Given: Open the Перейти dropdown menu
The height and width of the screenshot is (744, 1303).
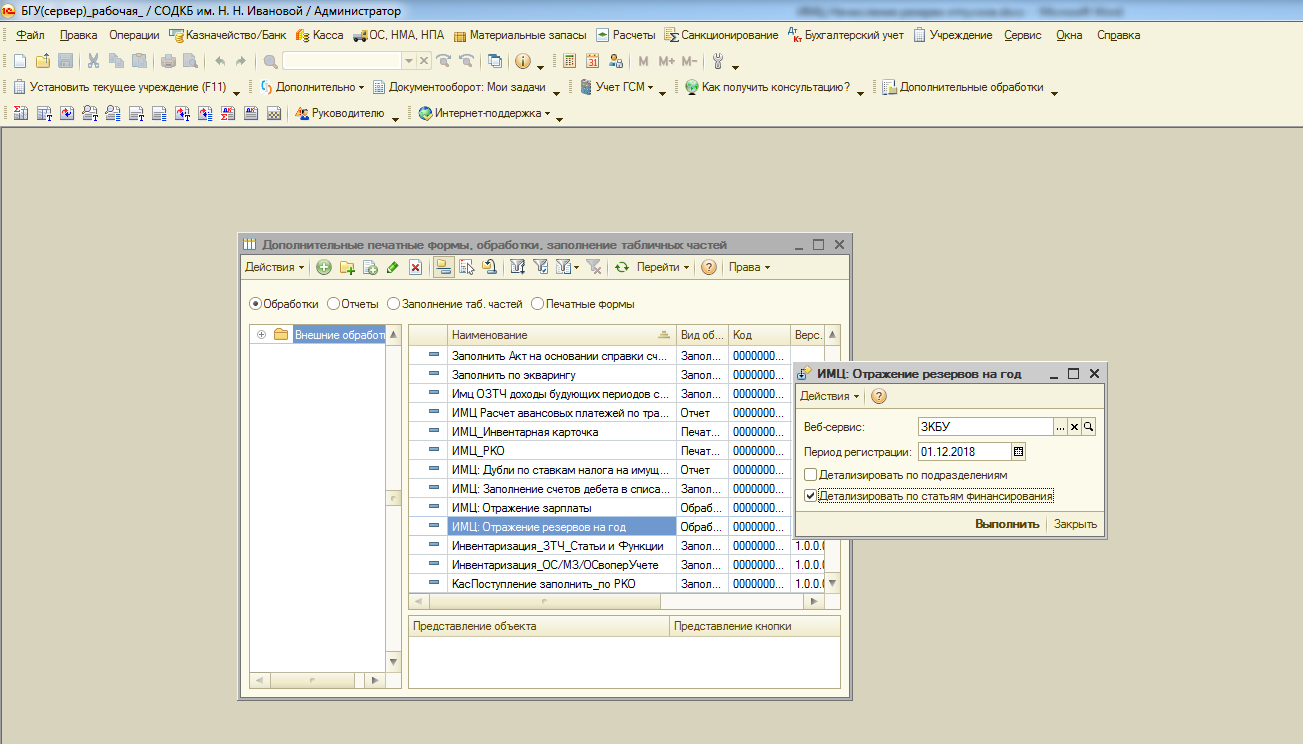Looking at the screenshot, I should pyautogui.click(x=662, y=267).
